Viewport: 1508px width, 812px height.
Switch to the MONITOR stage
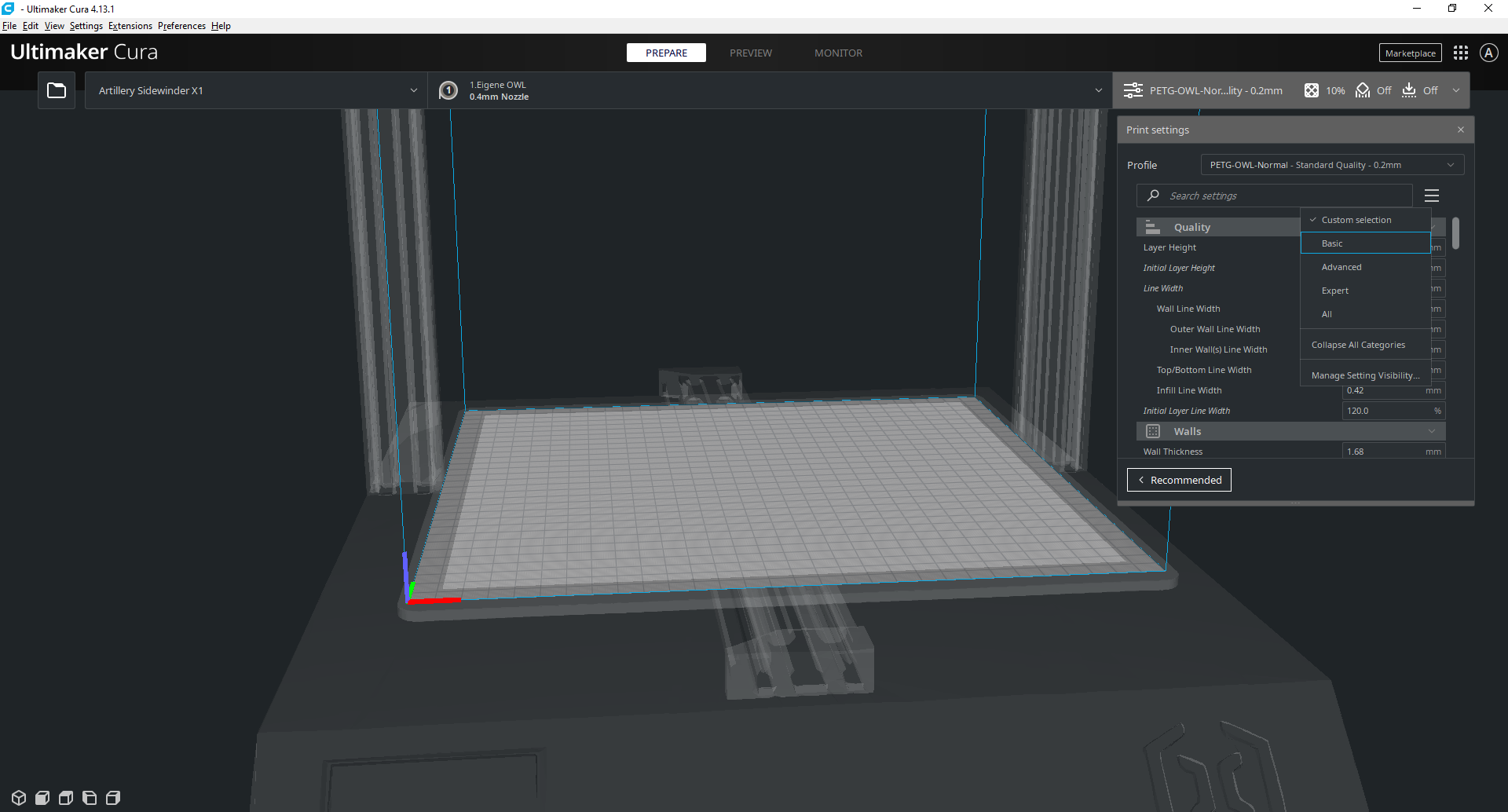point(838,53)
